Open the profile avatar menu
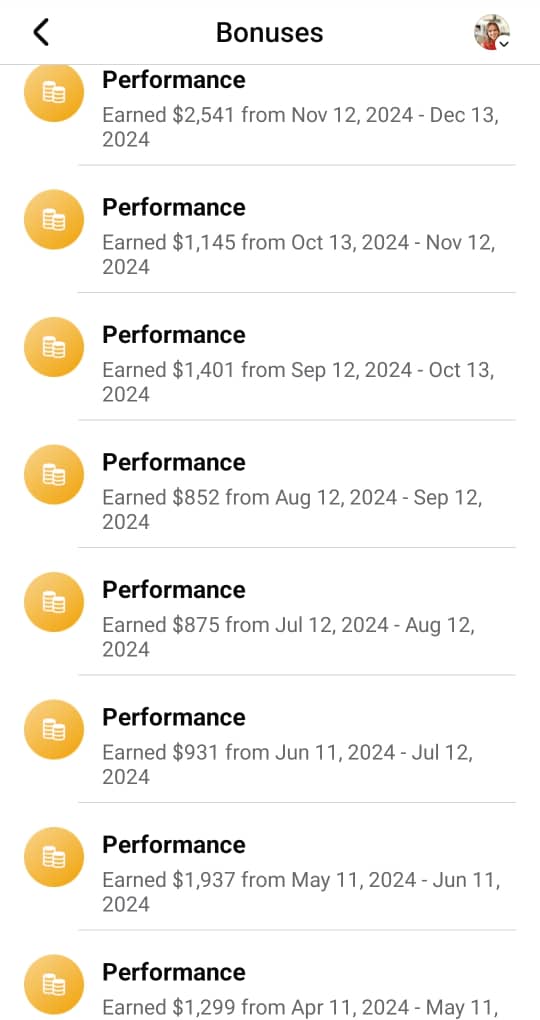The width and height of the screenshot is (540, 1020). pyautogui.click(x=491, y=32)
